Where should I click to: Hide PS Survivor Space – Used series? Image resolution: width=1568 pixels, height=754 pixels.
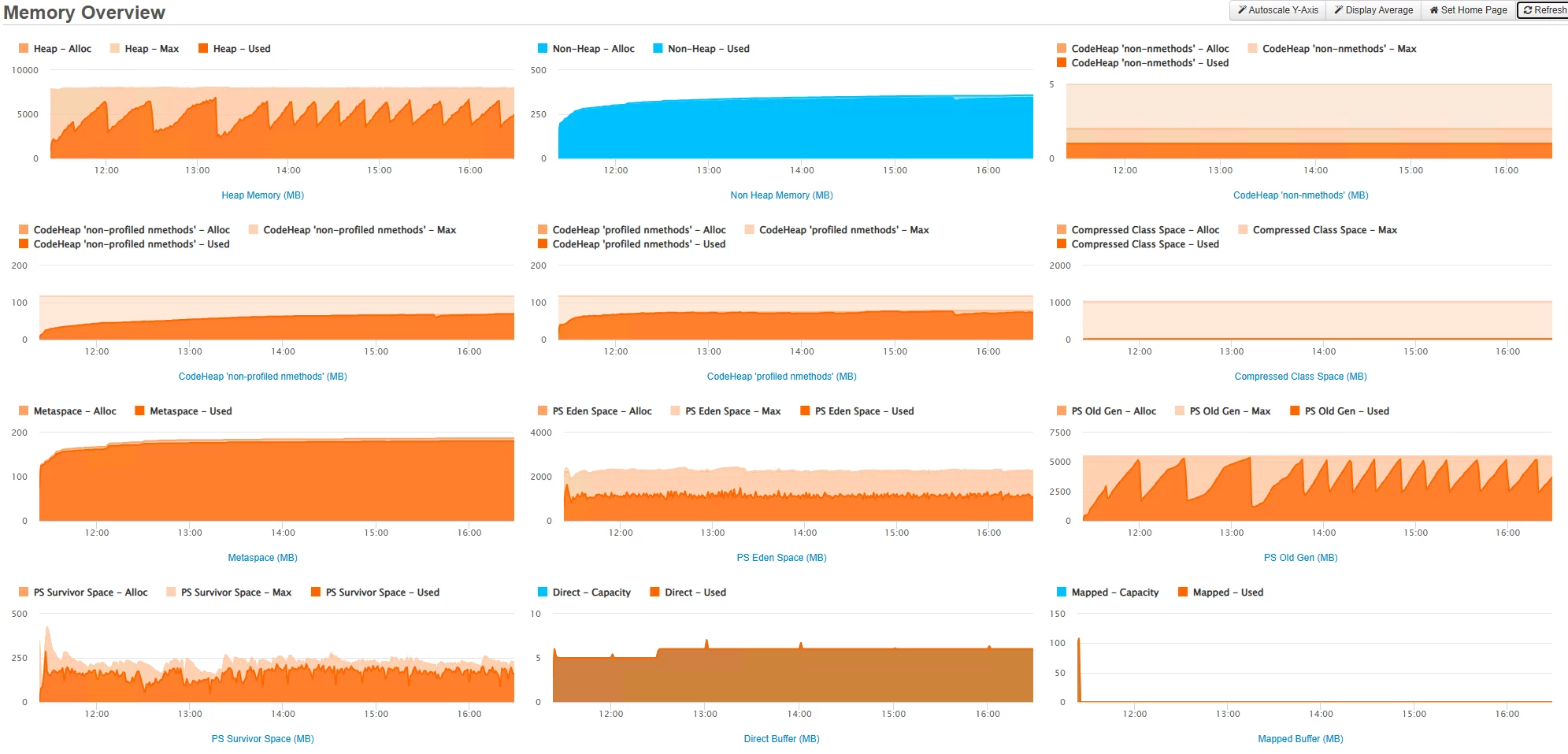(x=375, y=592)
